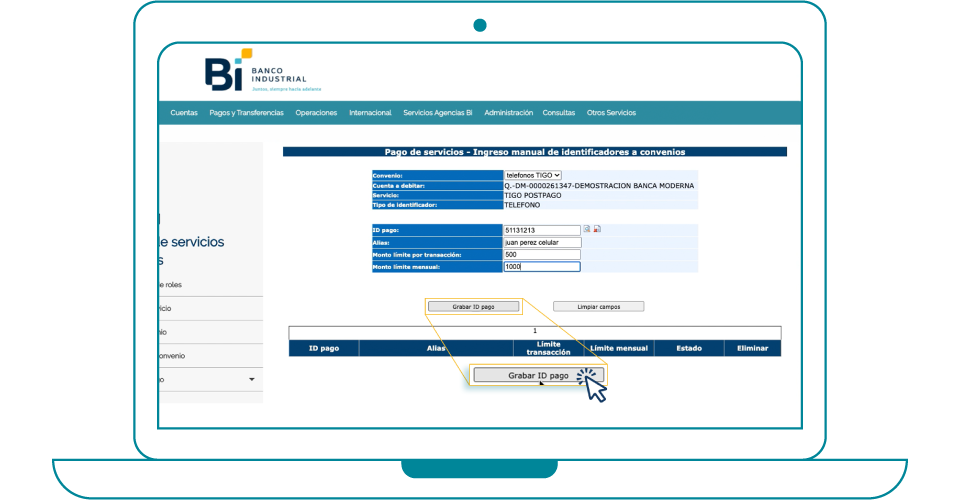960x500 pixels.
Task: Open the Otros Servicios menu
Action: 611,113
